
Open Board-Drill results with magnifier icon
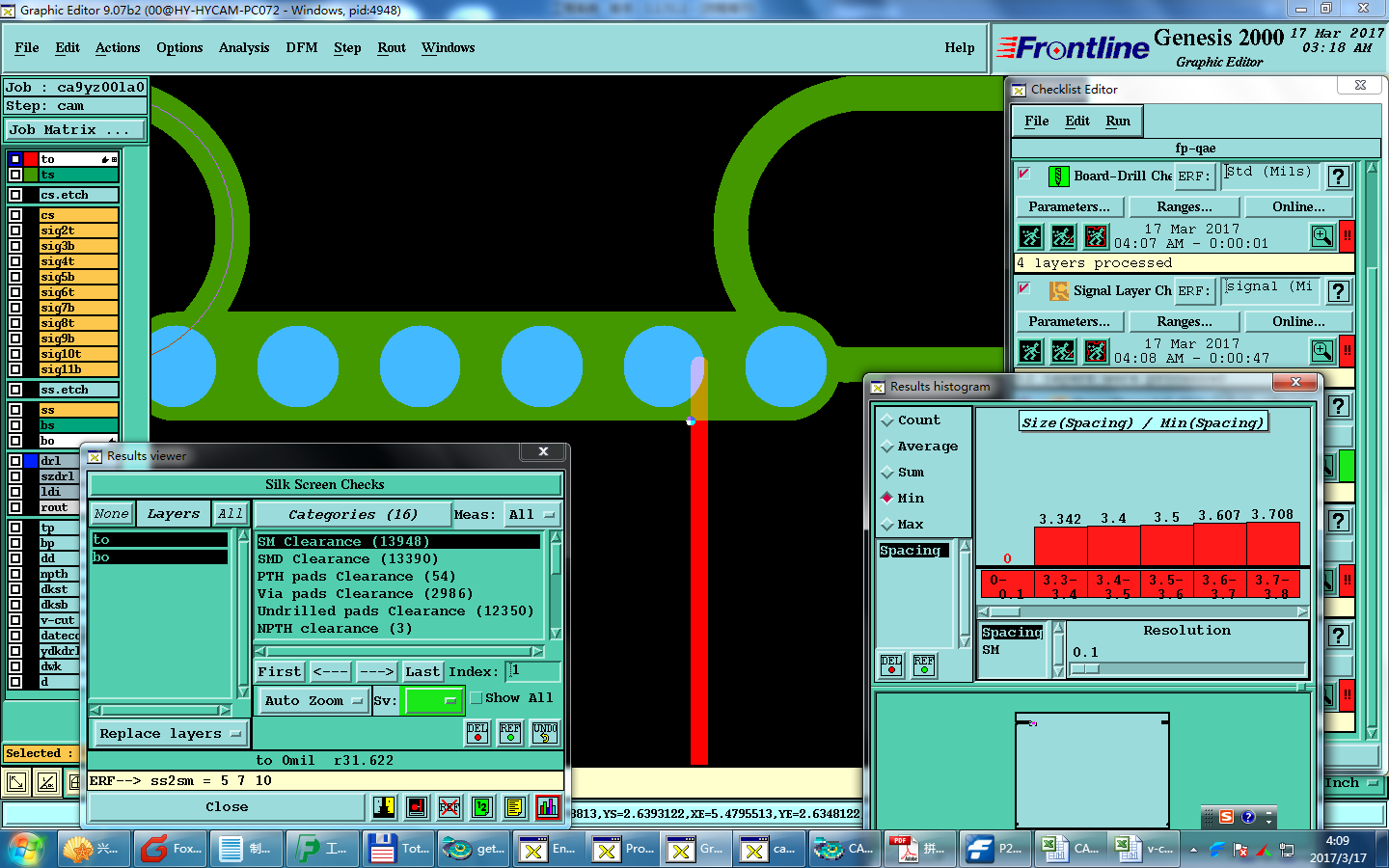point(1322,236)
